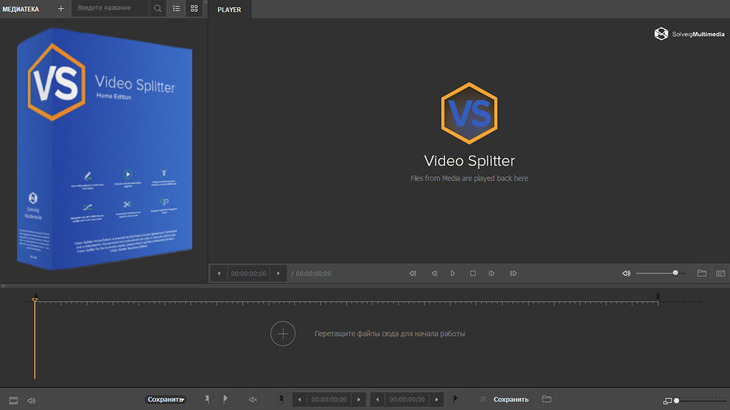Step one frame backward in player
Screen dimensions: 730x410
point(434,274)
